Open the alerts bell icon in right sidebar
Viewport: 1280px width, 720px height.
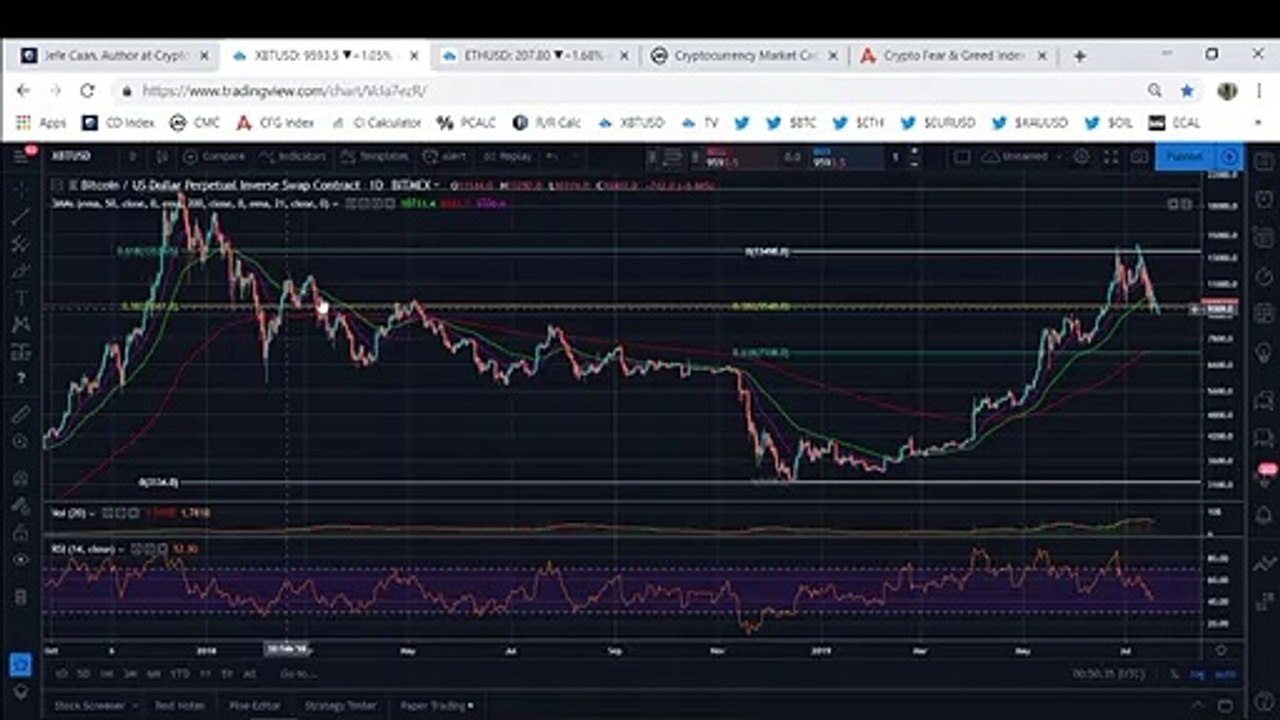click(x=1265, y=516)
